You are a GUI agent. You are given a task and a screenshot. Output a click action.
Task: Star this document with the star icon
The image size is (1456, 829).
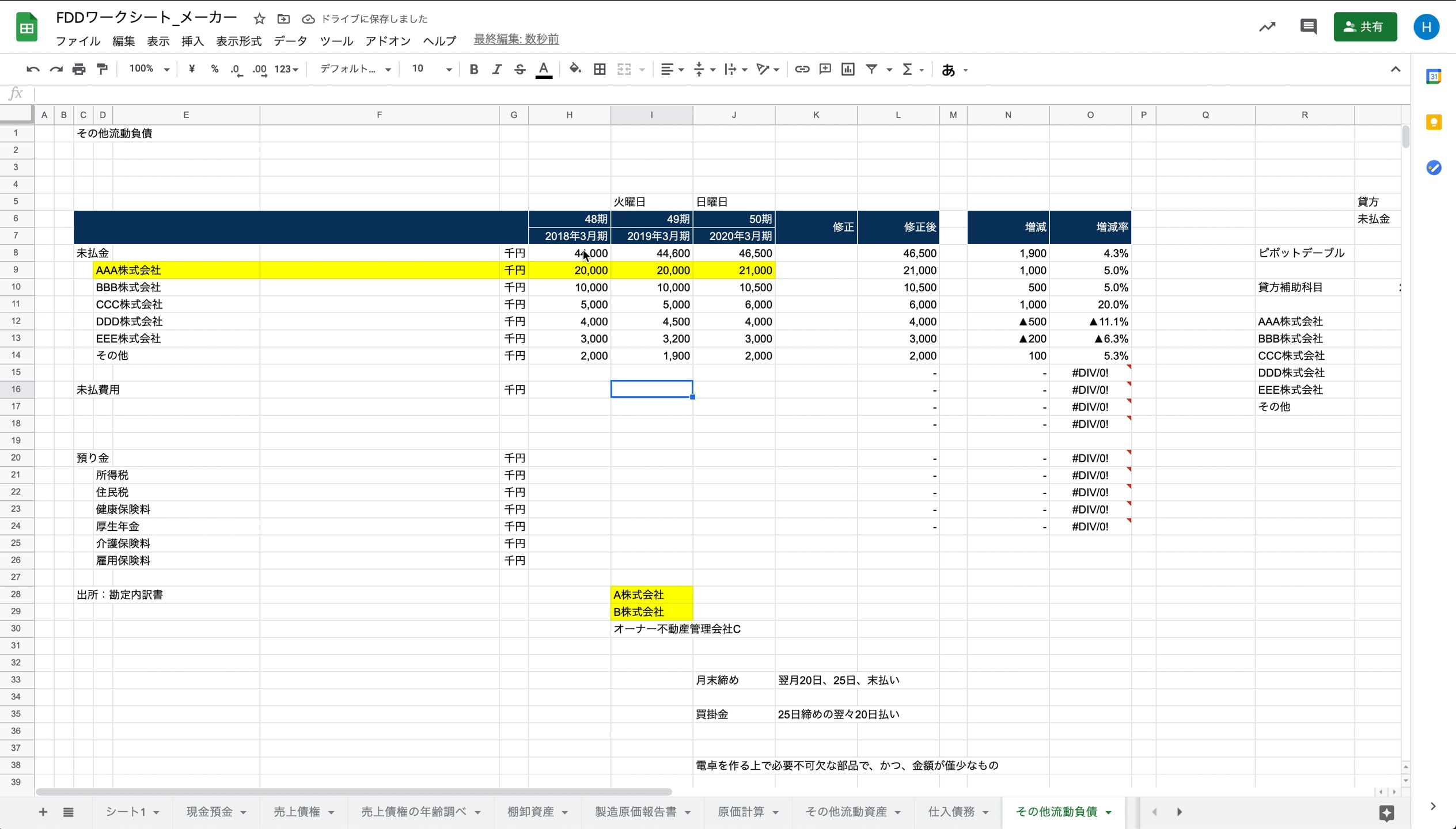(x=259, y=19)
